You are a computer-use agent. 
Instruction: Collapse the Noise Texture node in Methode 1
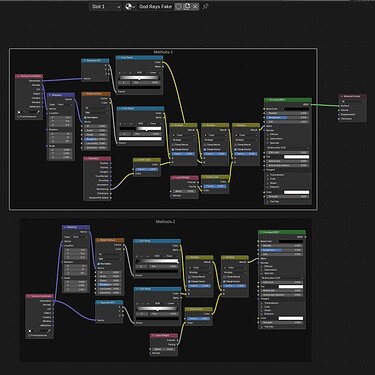pyautogui.click(x=84, y=94)
